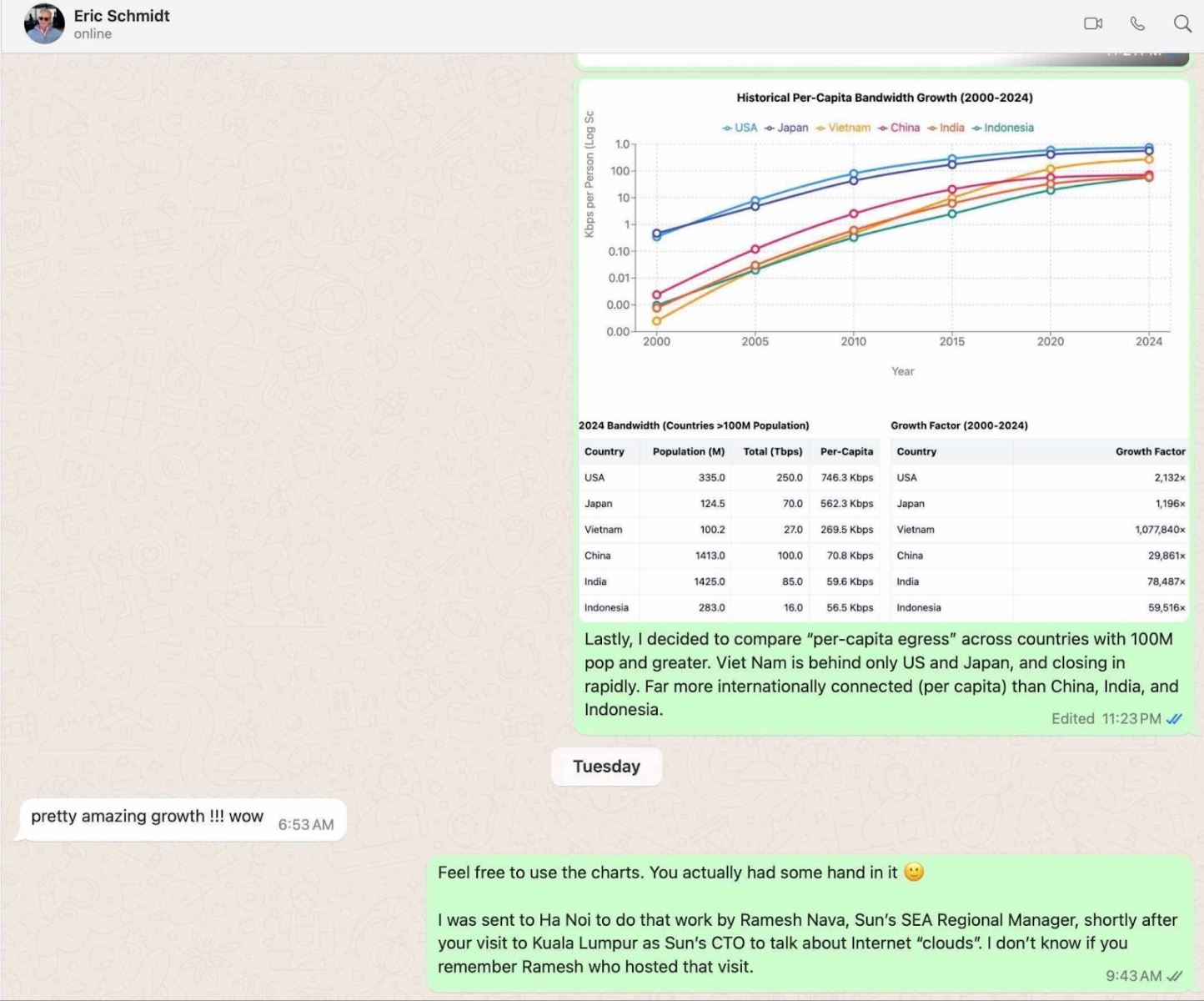This screenshot has height=1001, width=1204.
Task: Click the Japan growth factor 1,196×
Action: pos(1170,504)
